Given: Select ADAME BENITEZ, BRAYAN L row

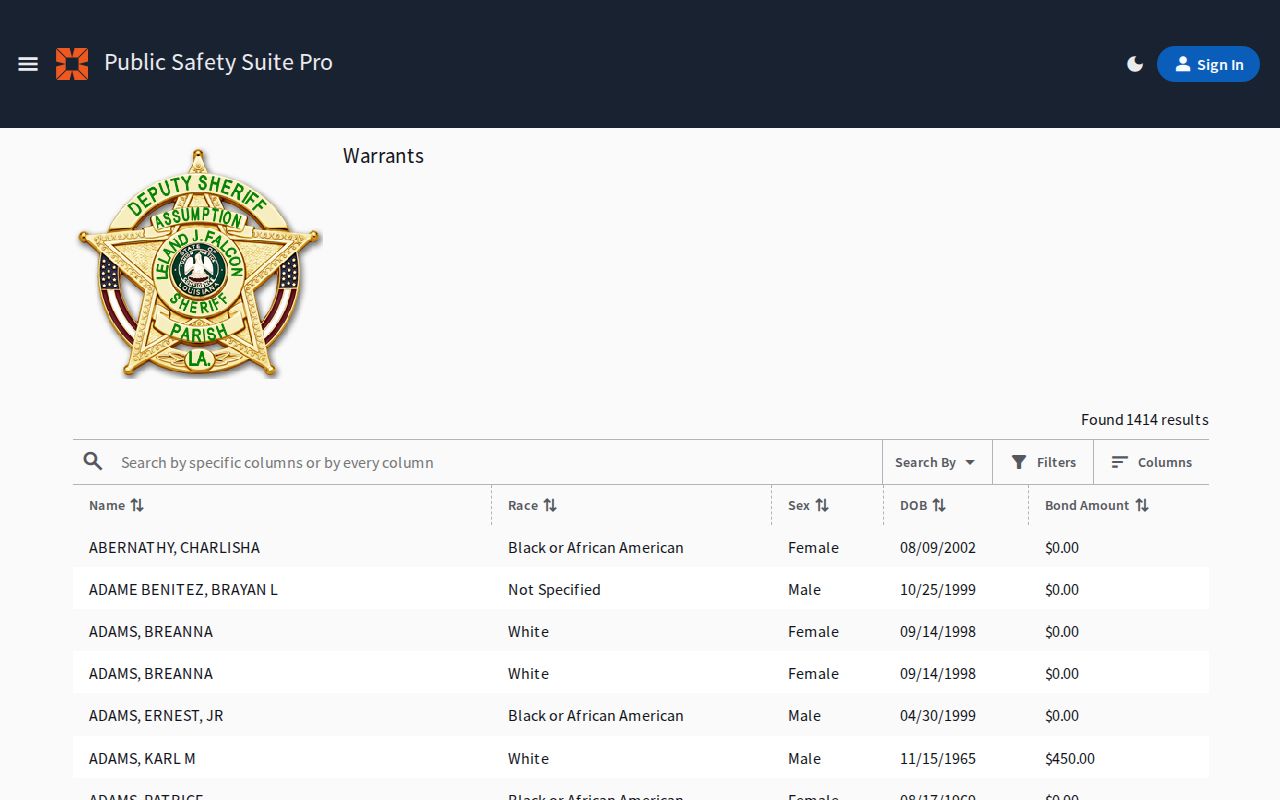Looking at the screenshot, I should point(641,589).
